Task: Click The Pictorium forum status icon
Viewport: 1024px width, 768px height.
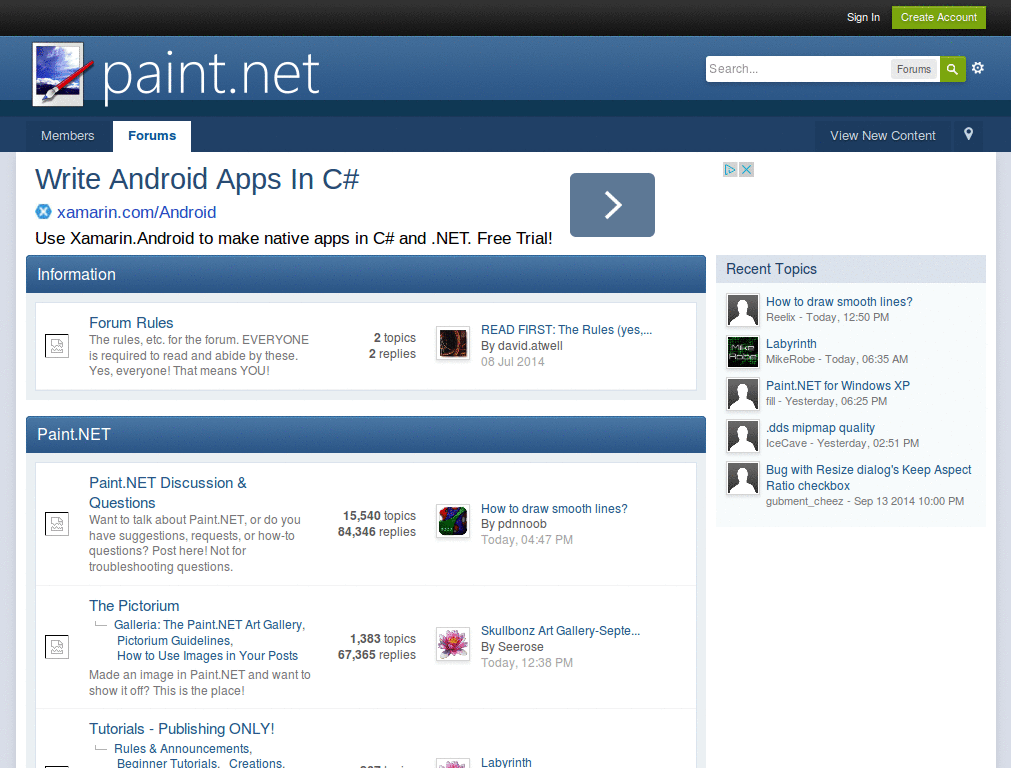Action: (57, 647)
